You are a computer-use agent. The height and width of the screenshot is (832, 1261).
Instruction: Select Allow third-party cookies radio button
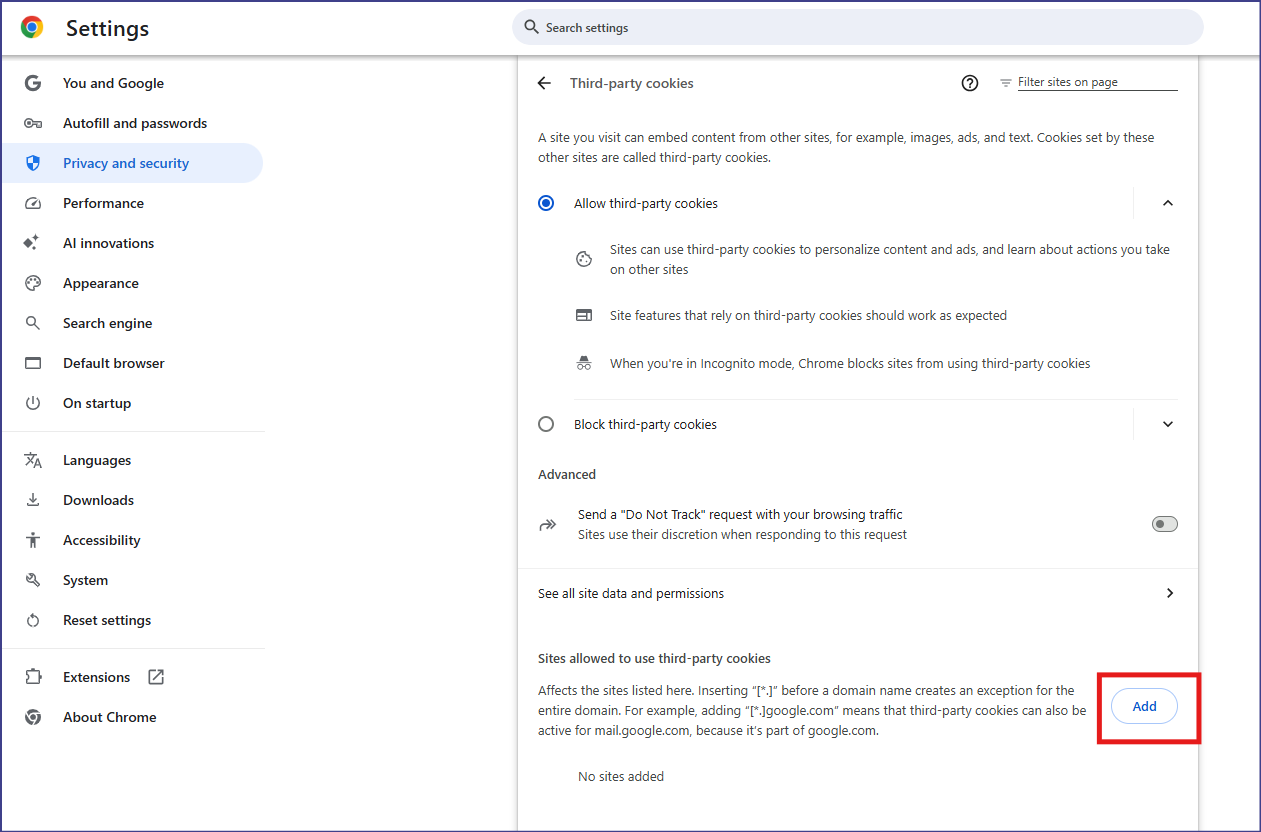[546, 203]
